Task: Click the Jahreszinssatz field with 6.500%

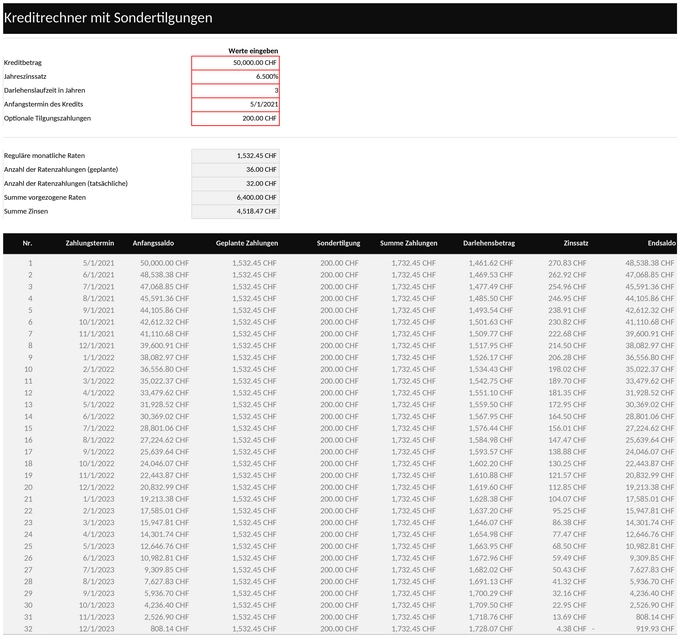Action: pyautogui.click(x=235, y=77)
